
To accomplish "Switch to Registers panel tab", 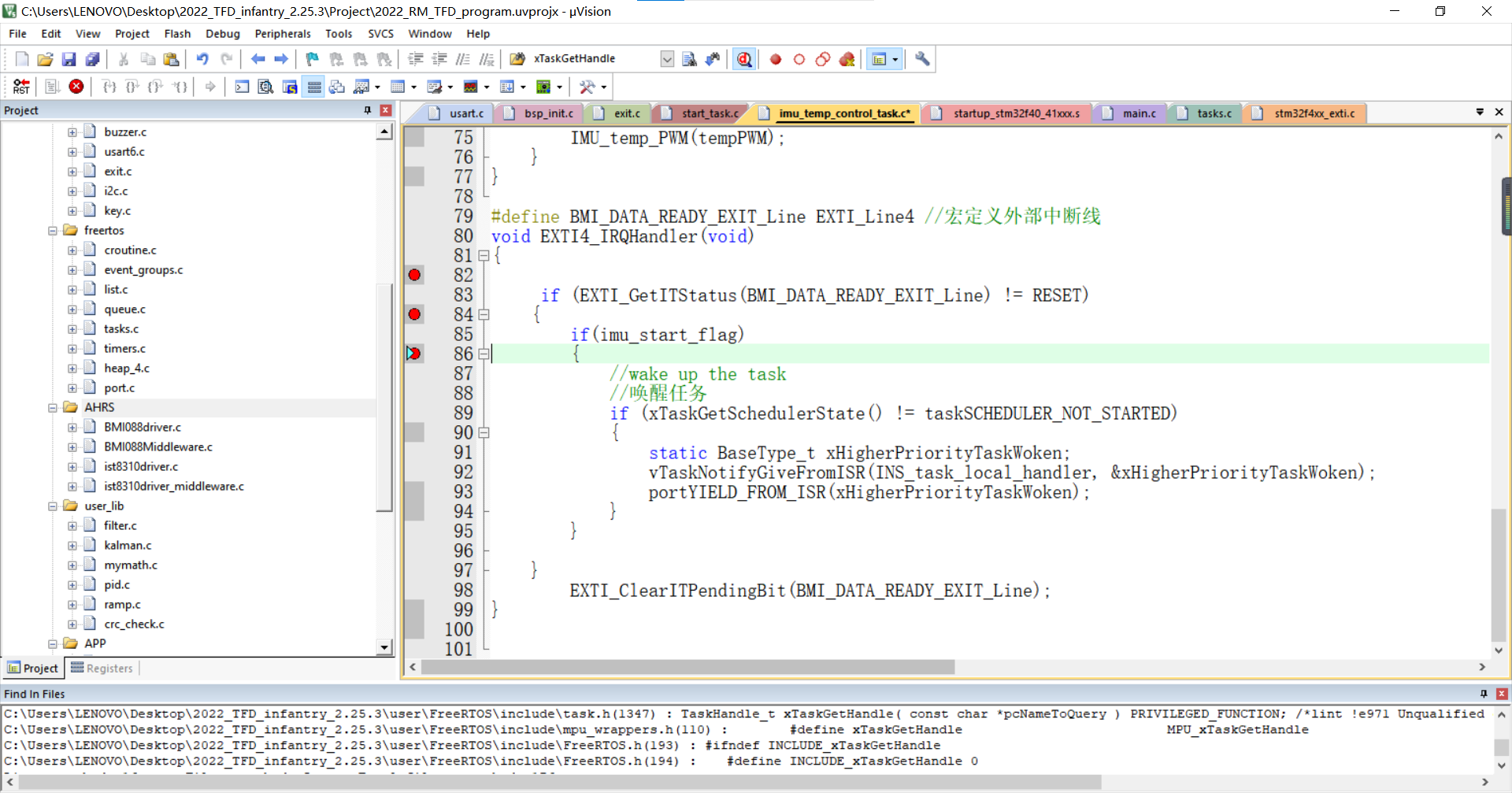I will coord(102,668).
